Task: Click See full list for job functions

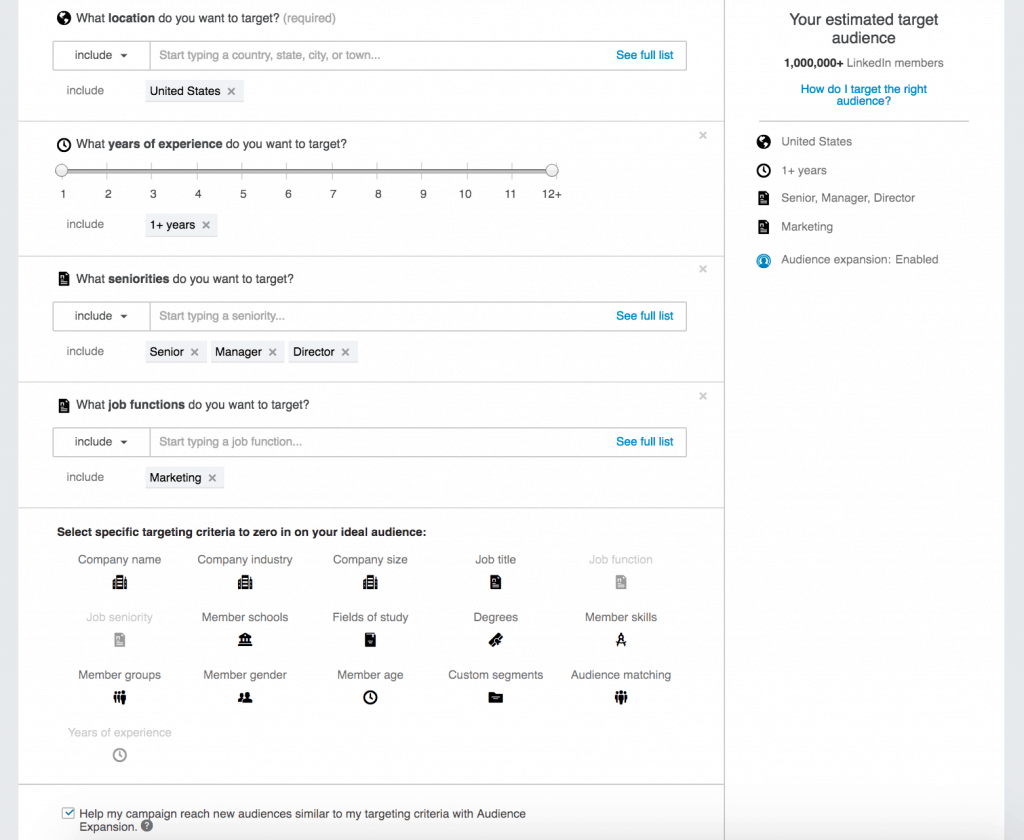Action: [x=644, y=441]
